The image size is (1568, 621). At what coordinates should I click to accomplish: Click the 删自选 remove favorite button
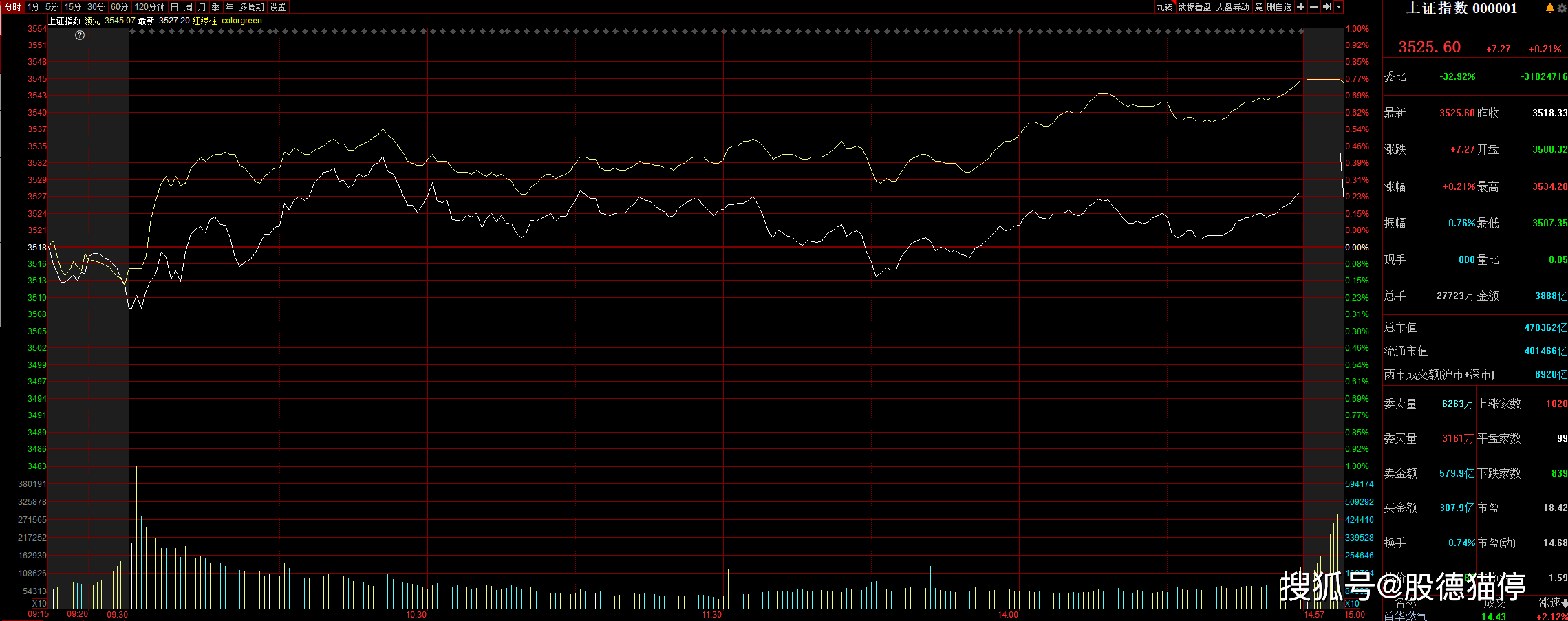pyautogui.click(x=1279, y=7)
